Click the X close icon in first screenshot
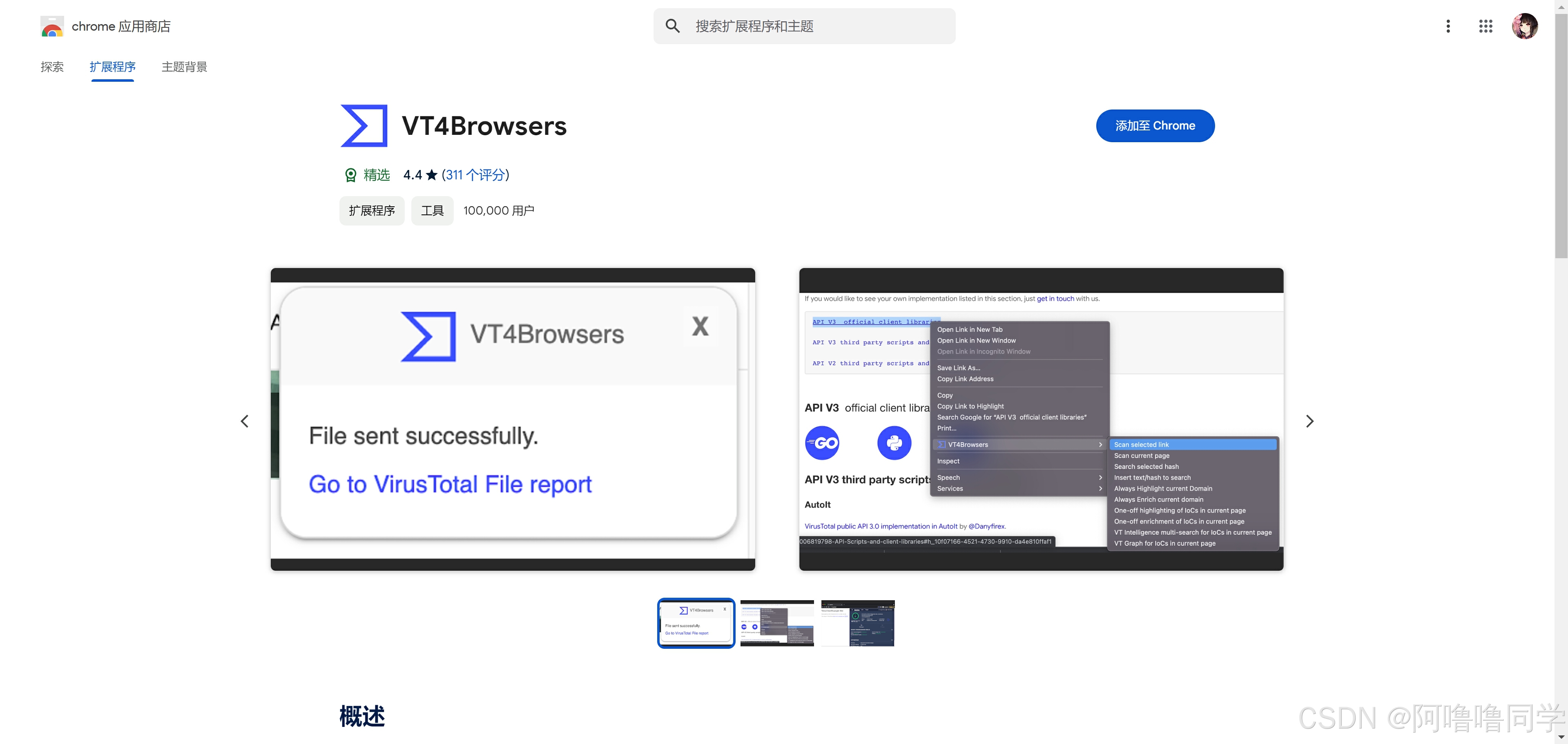Screen dimensions: 1568x744 point(700,326)
